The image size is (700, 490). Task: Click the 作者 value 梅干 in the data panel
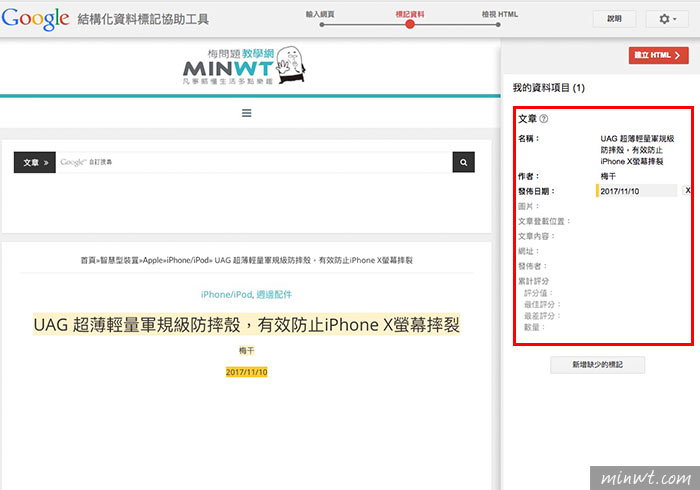tap(608, 176)
